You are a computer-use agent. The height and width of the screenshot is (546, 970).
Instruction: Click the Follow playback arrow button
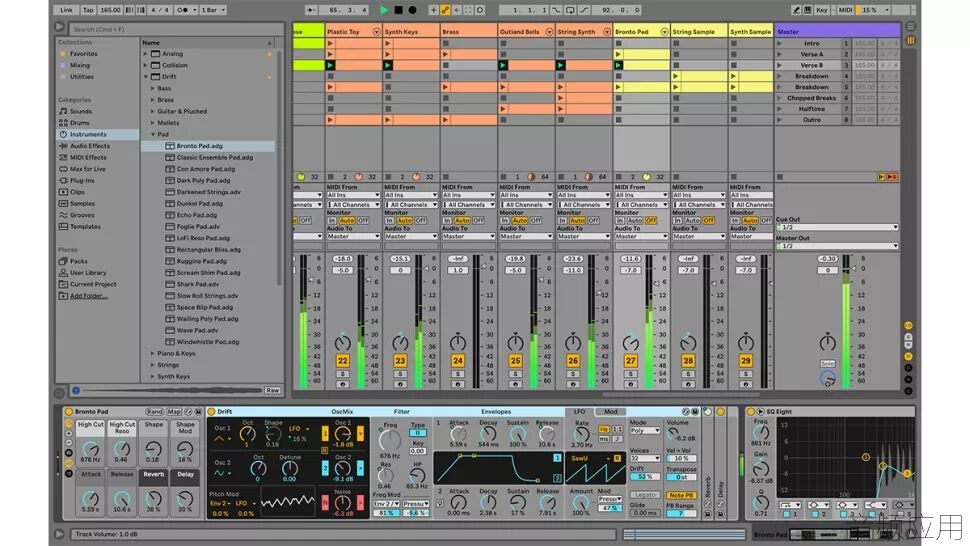click(x=311, y=10)
